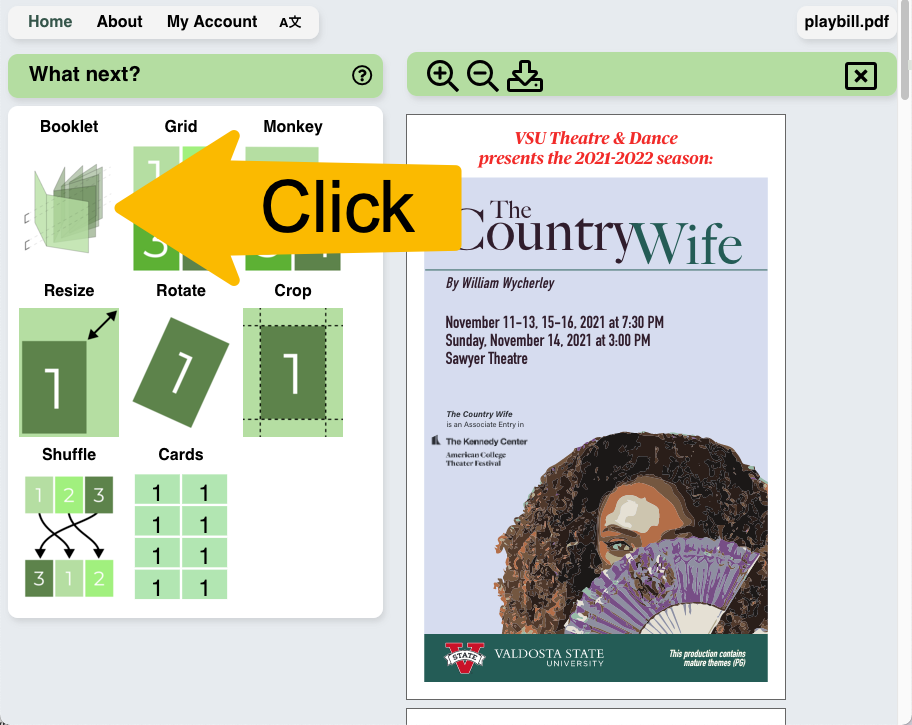Click the Rotate label
Image resolution: width=912 pixels, height=725 pixels.
coord(181,290)
